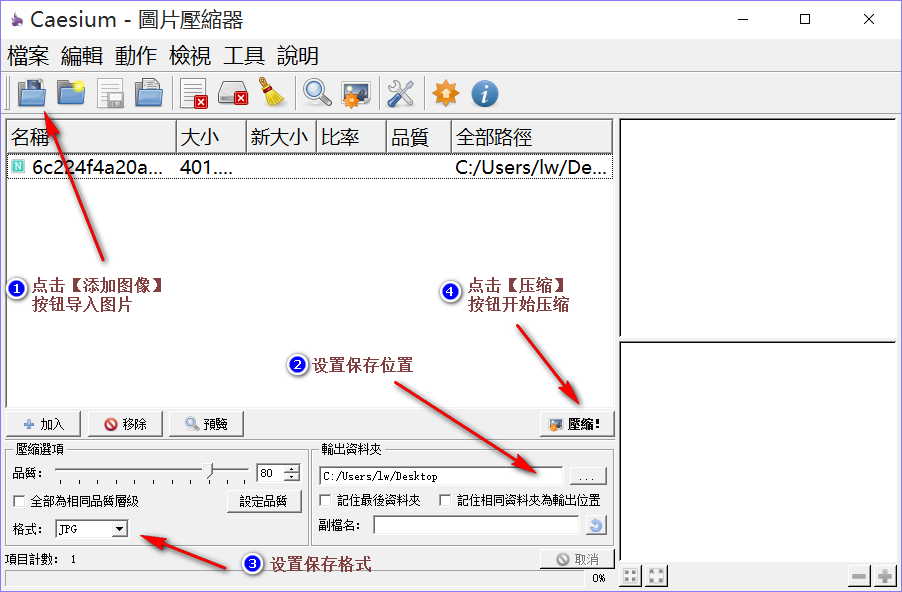
Task: Click the 副檔名 input field
Action: [476, 525]
